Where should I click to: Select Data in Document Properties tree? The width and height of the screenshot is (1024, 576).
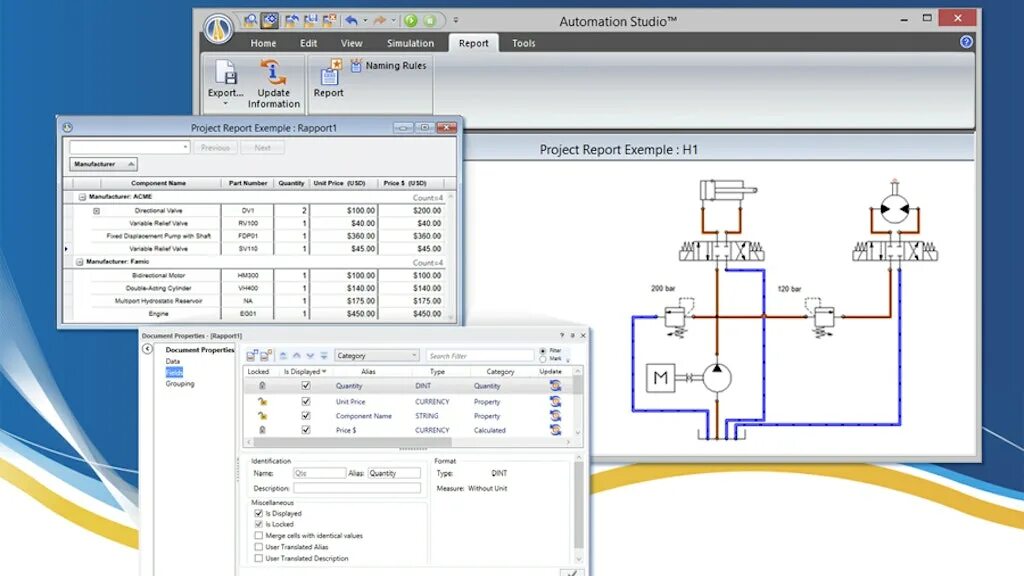(172, 361)
